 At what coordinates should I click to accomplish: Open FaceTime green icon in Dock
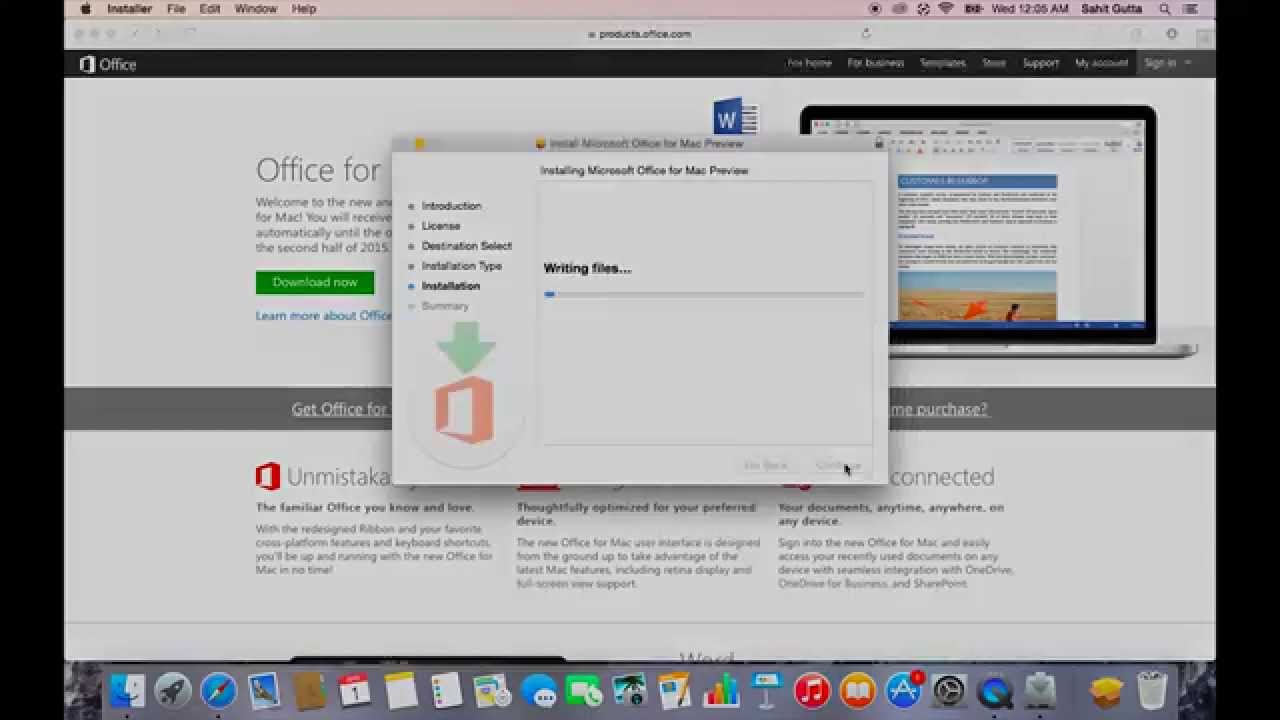pos(584,691)
